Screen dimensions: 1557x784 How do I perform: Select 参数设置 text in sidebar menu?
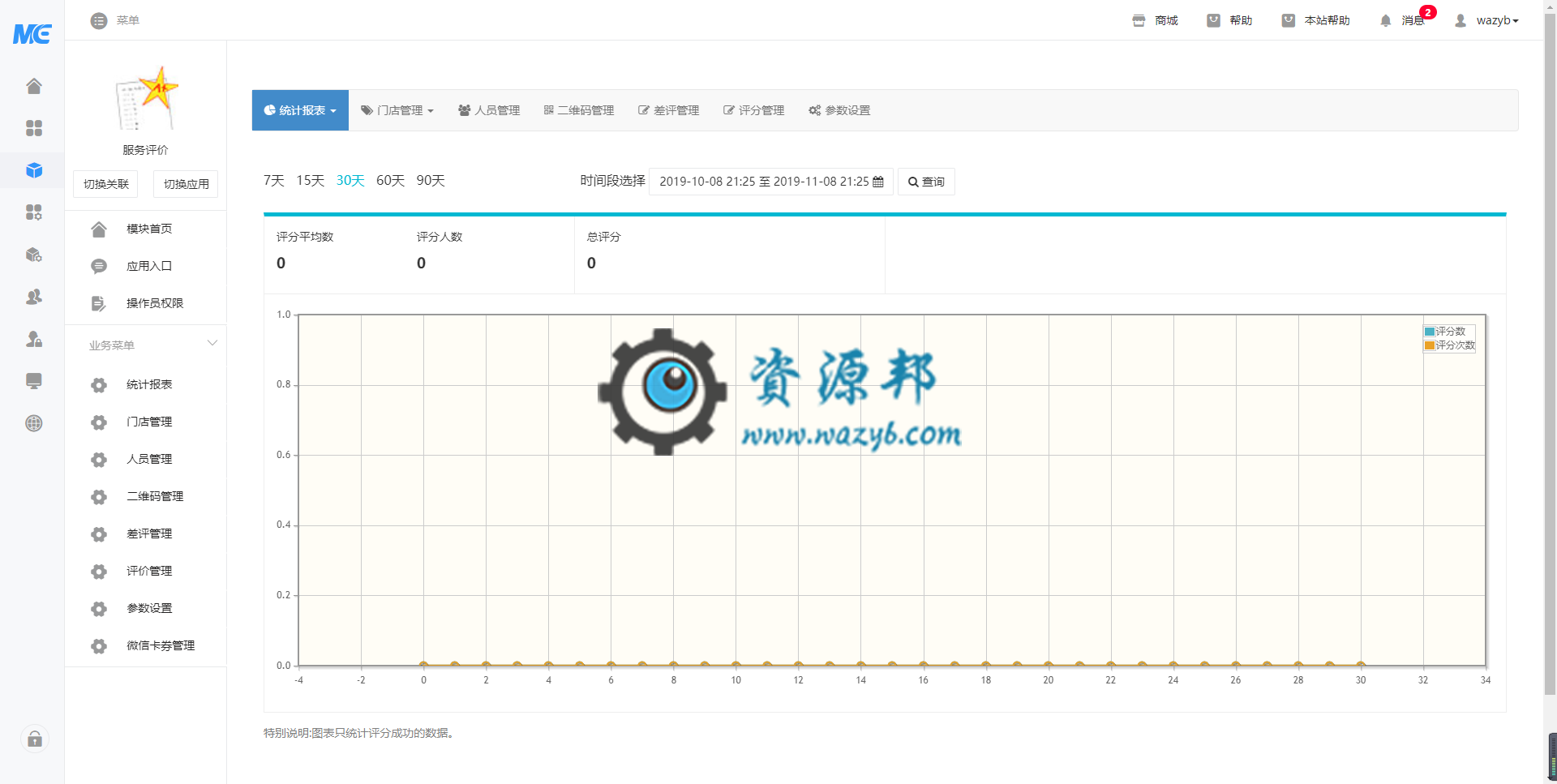[x=149, y=608]
